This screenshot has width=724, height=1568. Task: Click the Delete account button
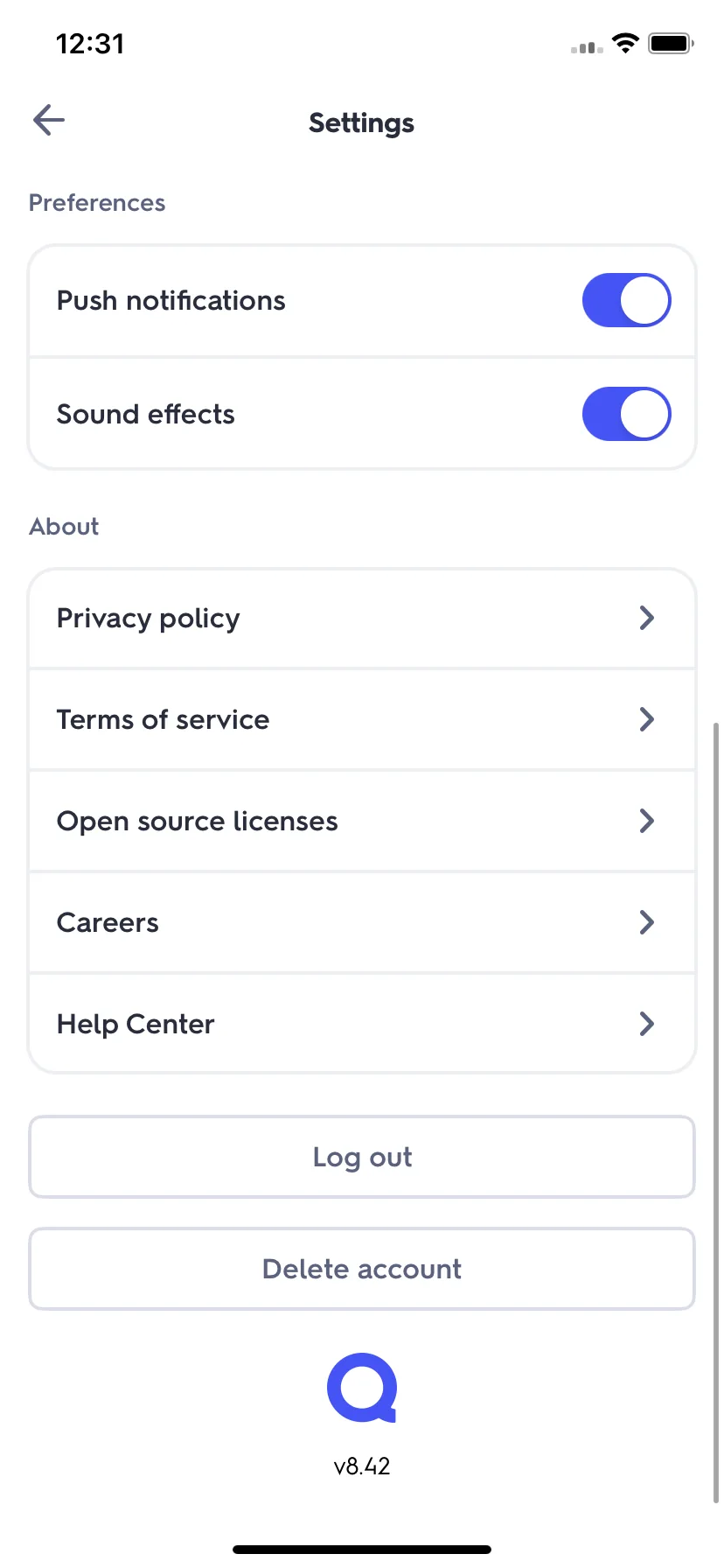pyautogui.click(x=362, y=1269)
